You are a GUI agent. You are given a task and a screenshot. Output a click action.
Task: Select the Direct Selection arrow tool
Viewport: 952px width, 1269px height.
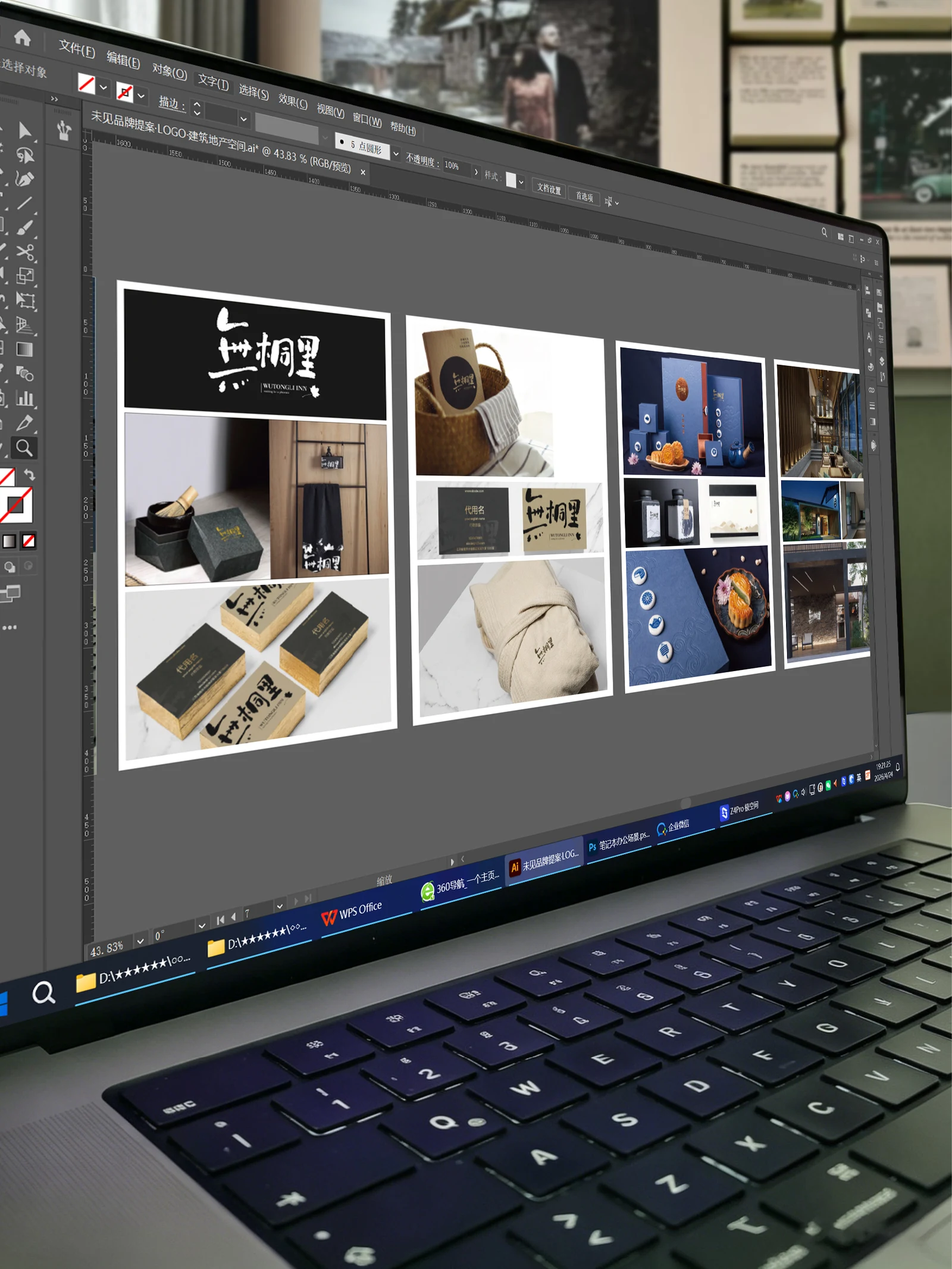(x=25, y=130)
